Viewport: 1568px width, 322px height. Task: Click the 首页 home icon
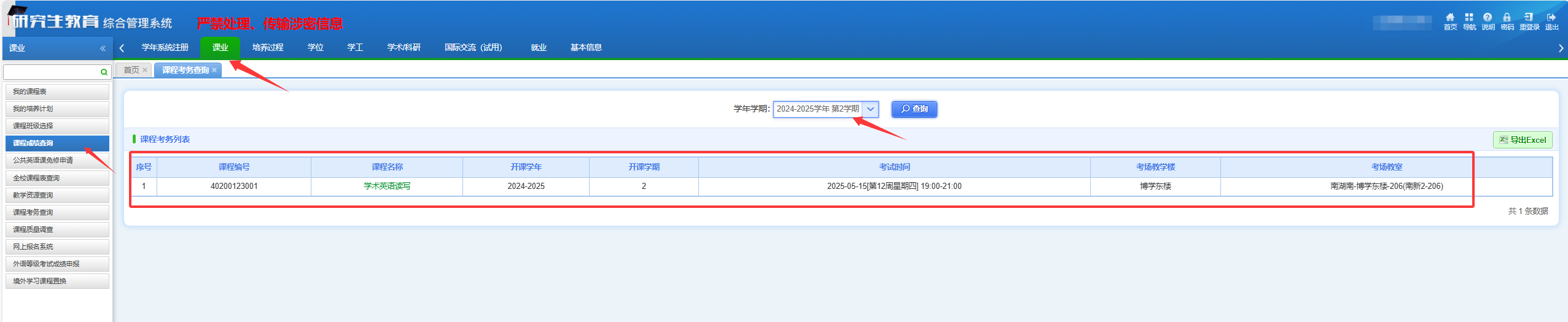(1449, 18)
